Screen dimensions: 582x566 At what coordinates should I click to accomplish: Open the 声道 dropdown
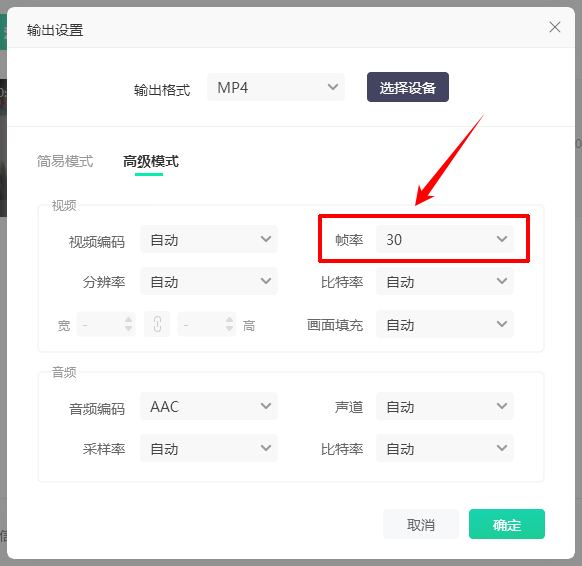[x=445, y=406]
